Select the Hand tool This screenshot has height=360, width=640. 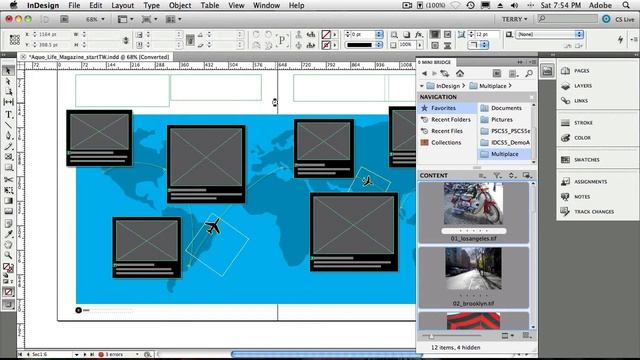tap(8, 245)
